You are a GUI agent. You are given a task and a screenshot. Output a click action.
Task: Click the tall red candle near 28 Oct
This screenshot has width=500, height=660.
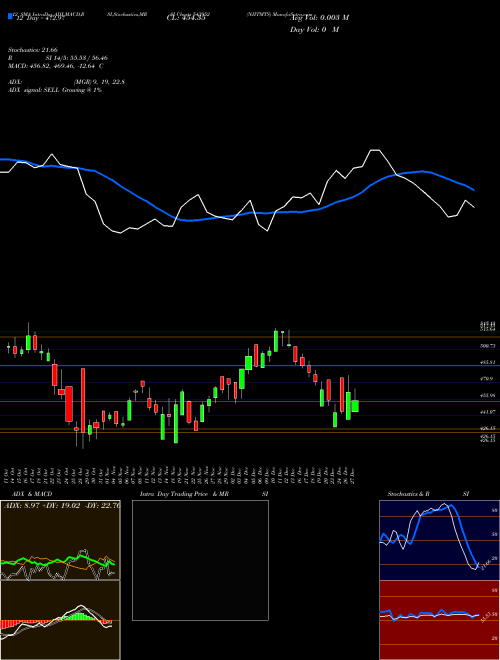pos(83,401)
